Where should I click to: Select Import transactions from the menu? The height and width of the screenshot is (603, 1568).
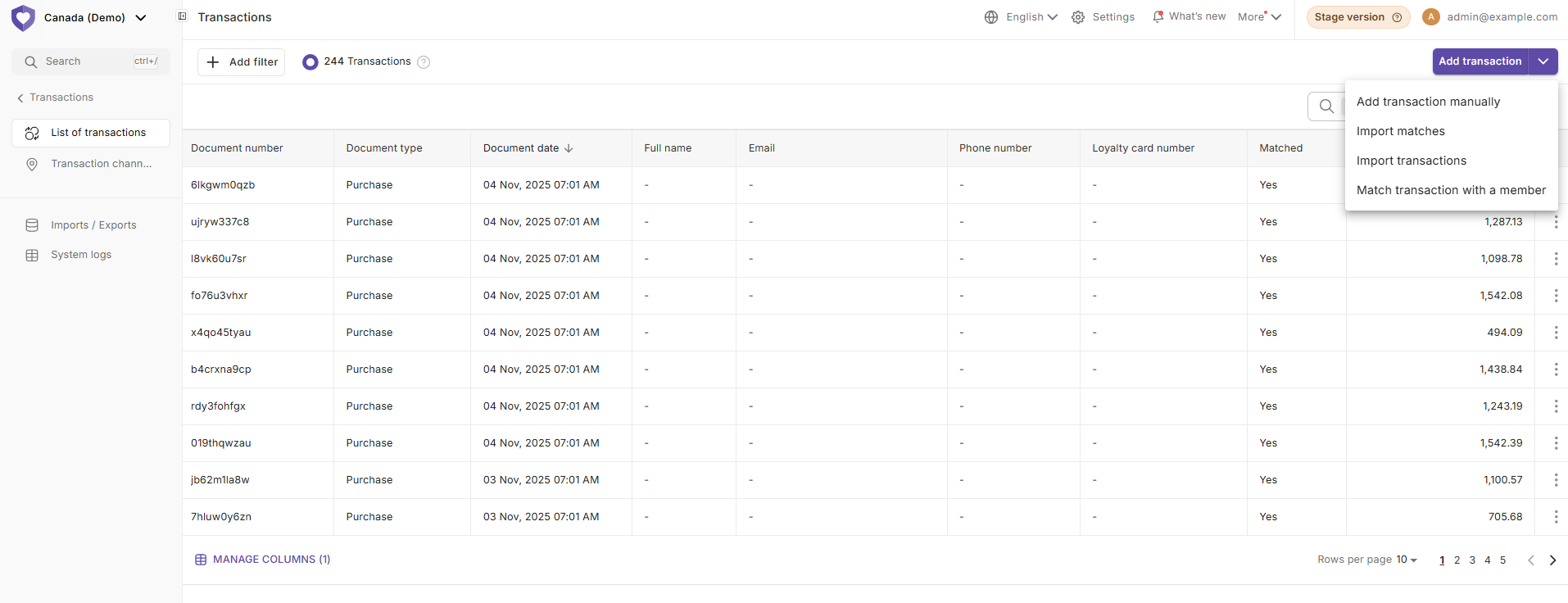[x=1411, y=161]
